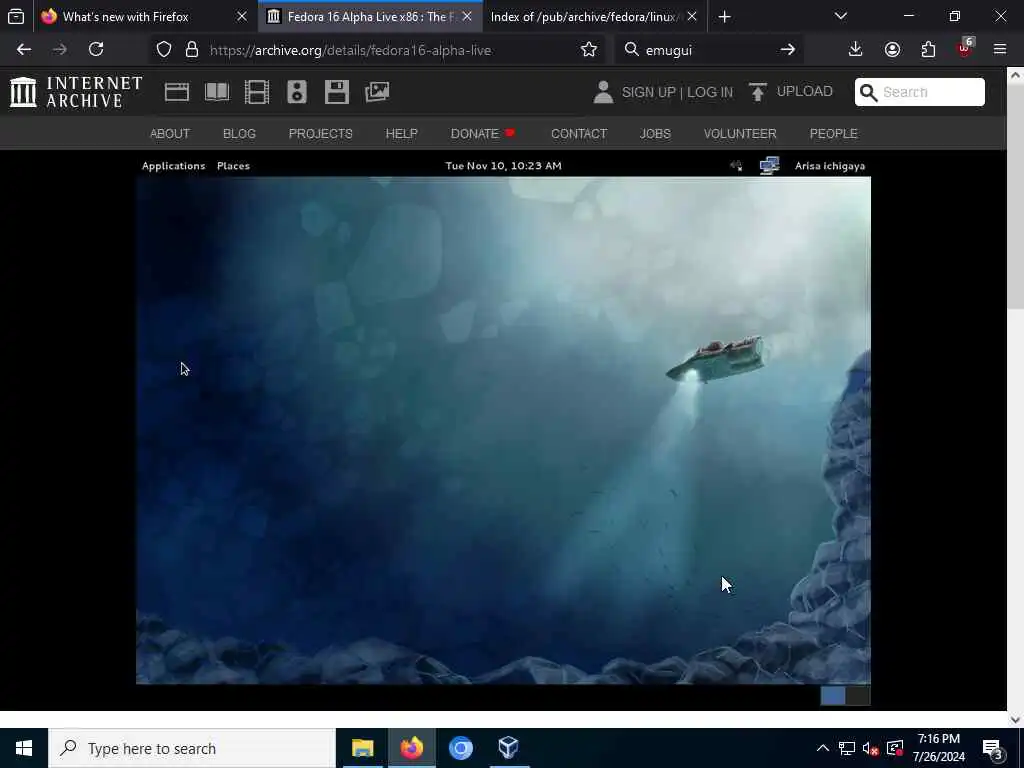Bookmark this page with the star

click(x=588, y=50)
